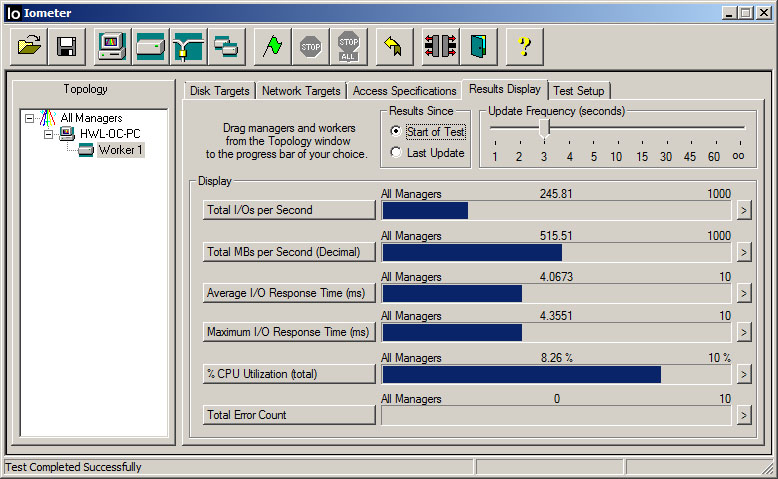Disconnect selected manager or worker icon
This screenshot has height=479, width=778.
click(x=440, y=47)
